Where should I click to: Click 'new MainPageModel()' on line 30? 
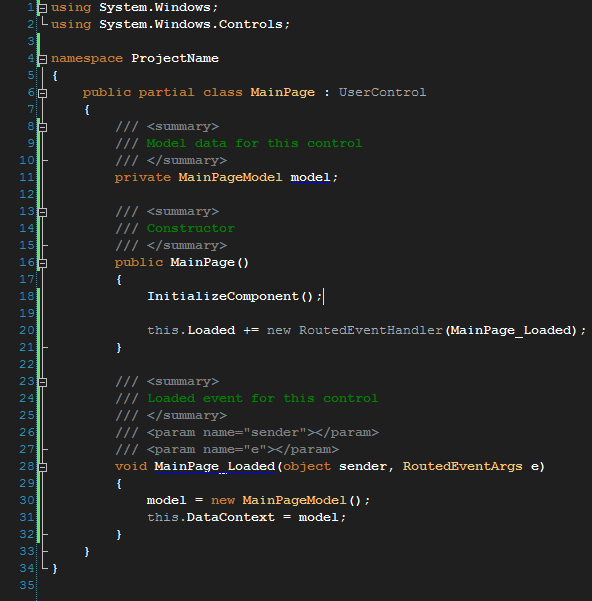pos(286,500)
